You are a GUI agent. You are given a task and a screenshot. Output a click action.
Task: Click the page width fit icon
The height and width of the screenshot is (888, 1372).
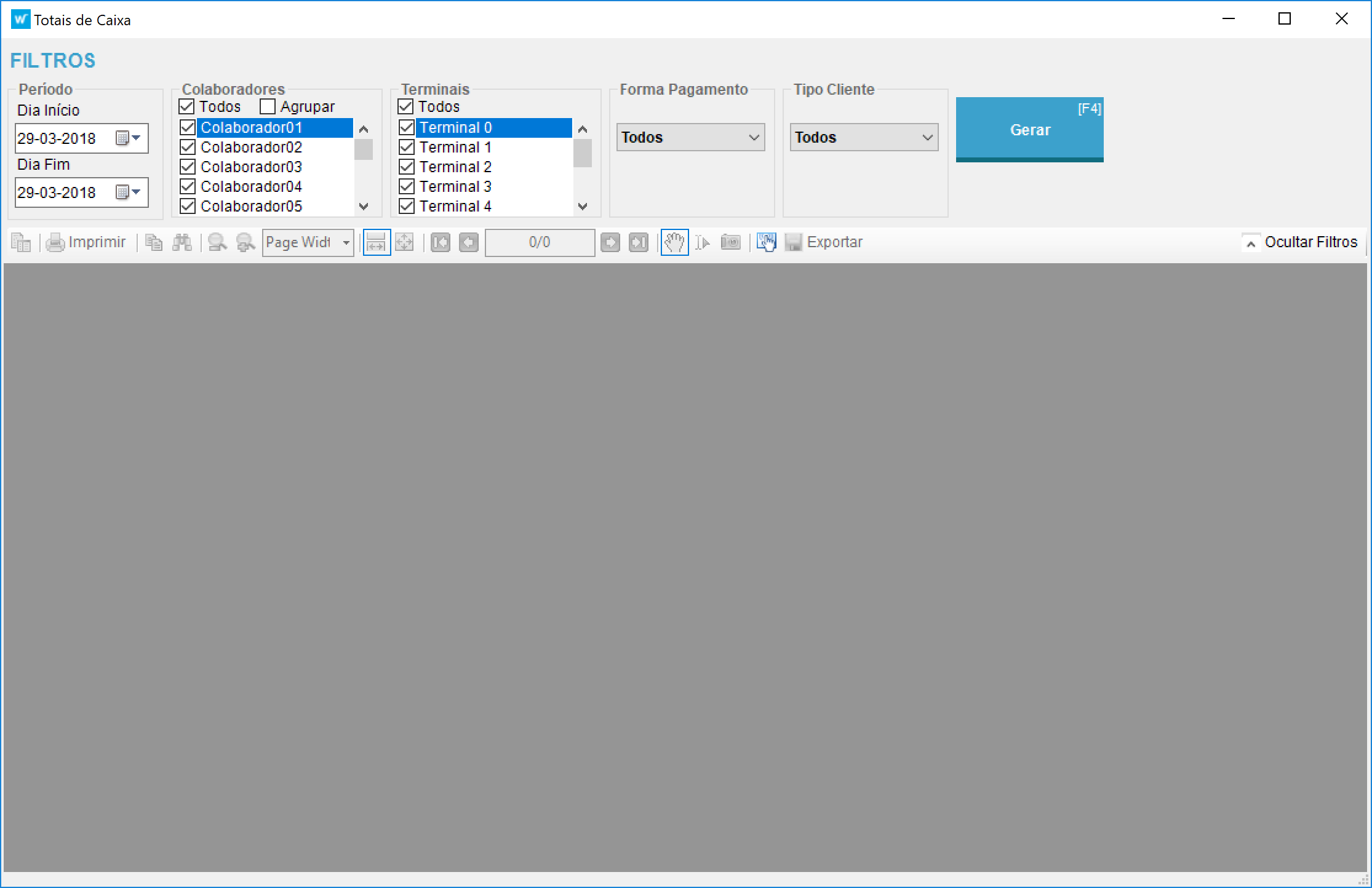click(x=376, y=242)
